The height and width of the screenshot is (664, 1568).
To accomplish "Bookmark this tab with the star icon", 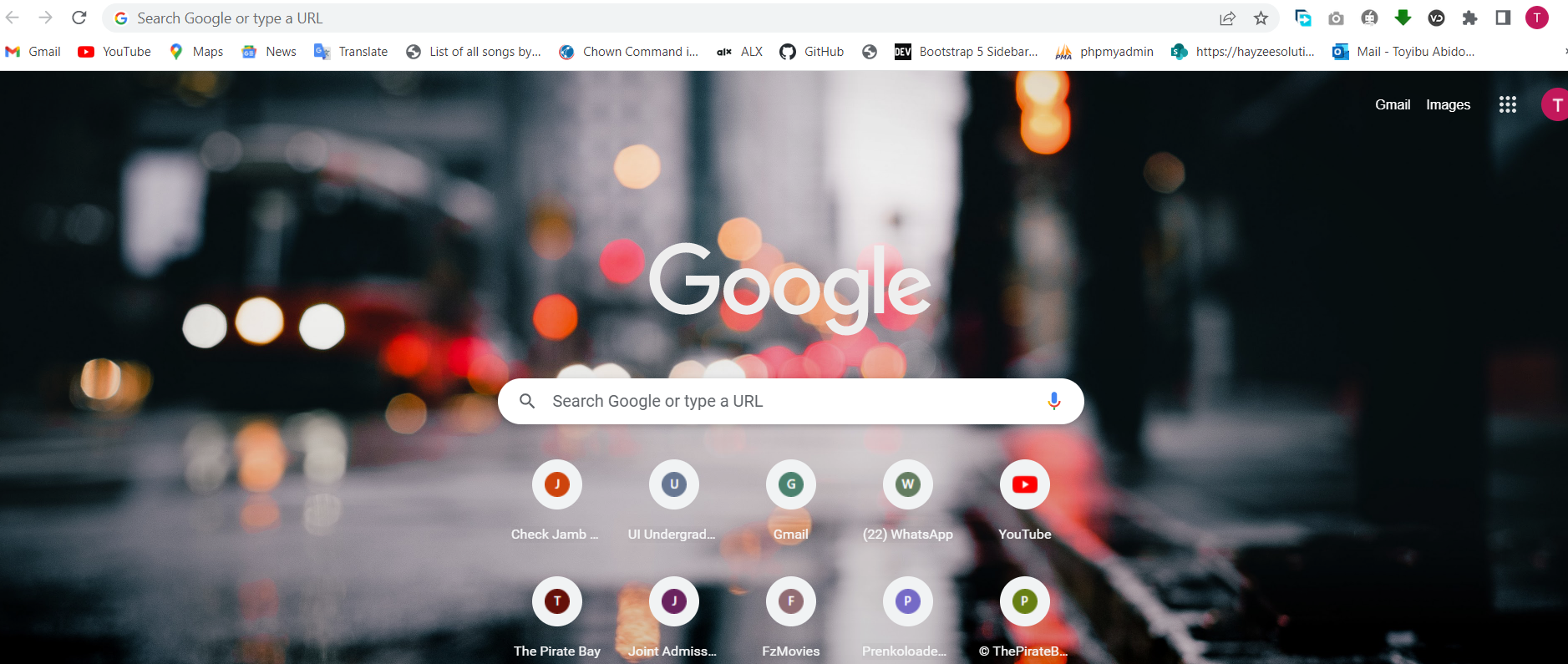I will [1261, 18].
